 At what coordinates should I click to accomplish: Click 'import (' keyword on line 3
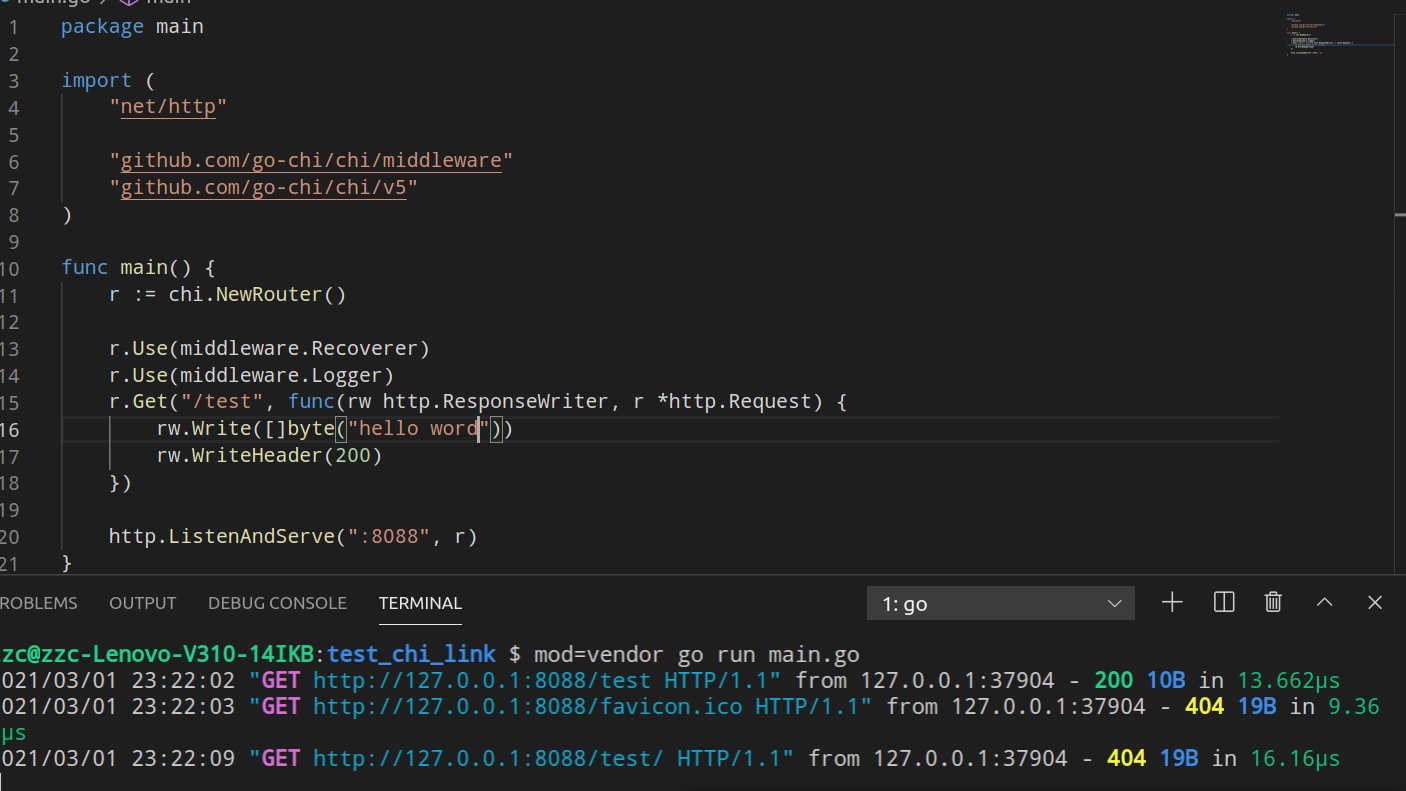[x=108, y=80]
